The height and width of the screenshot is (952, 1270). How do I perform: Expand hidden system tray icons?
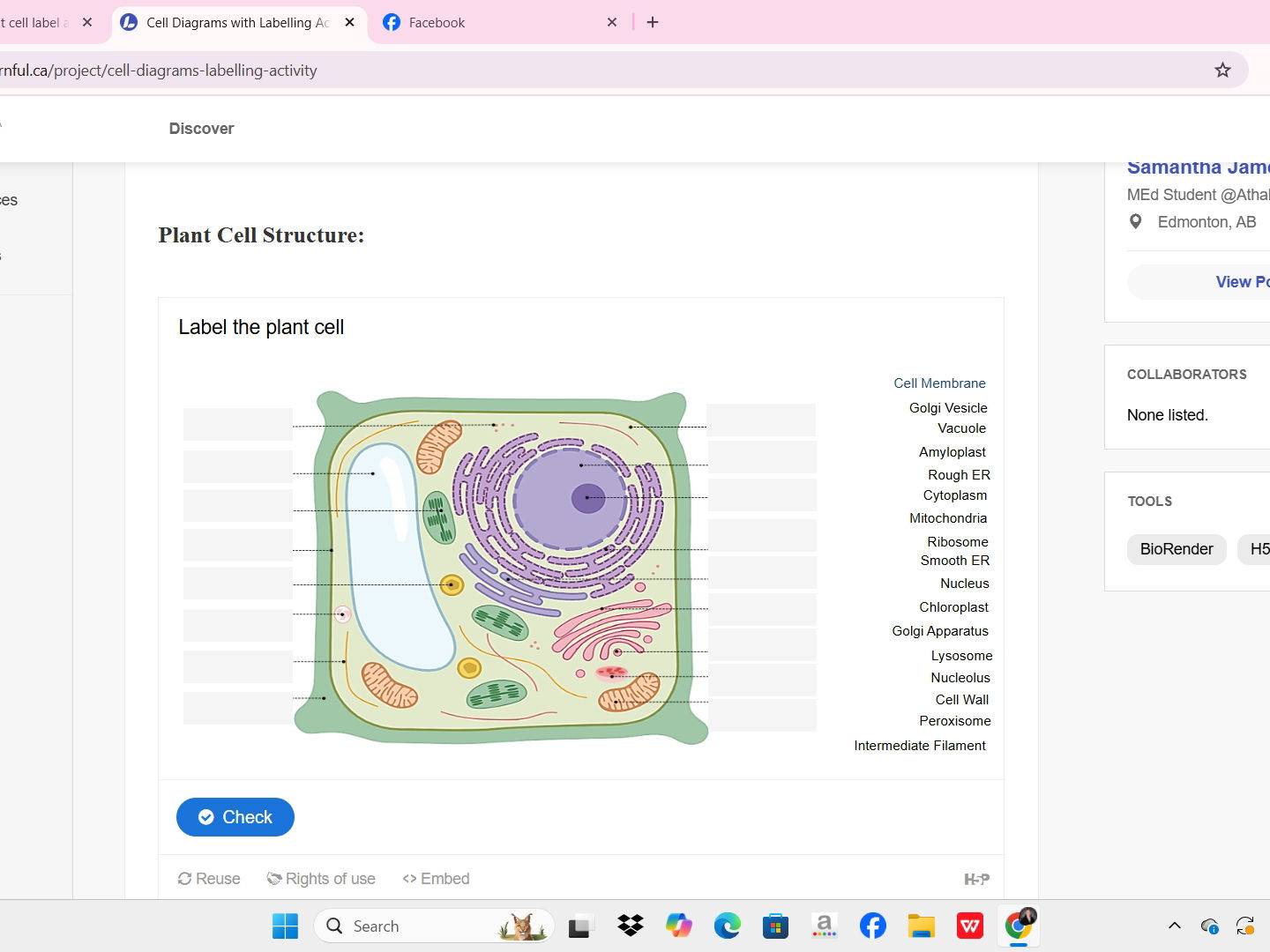[1175, 926]
